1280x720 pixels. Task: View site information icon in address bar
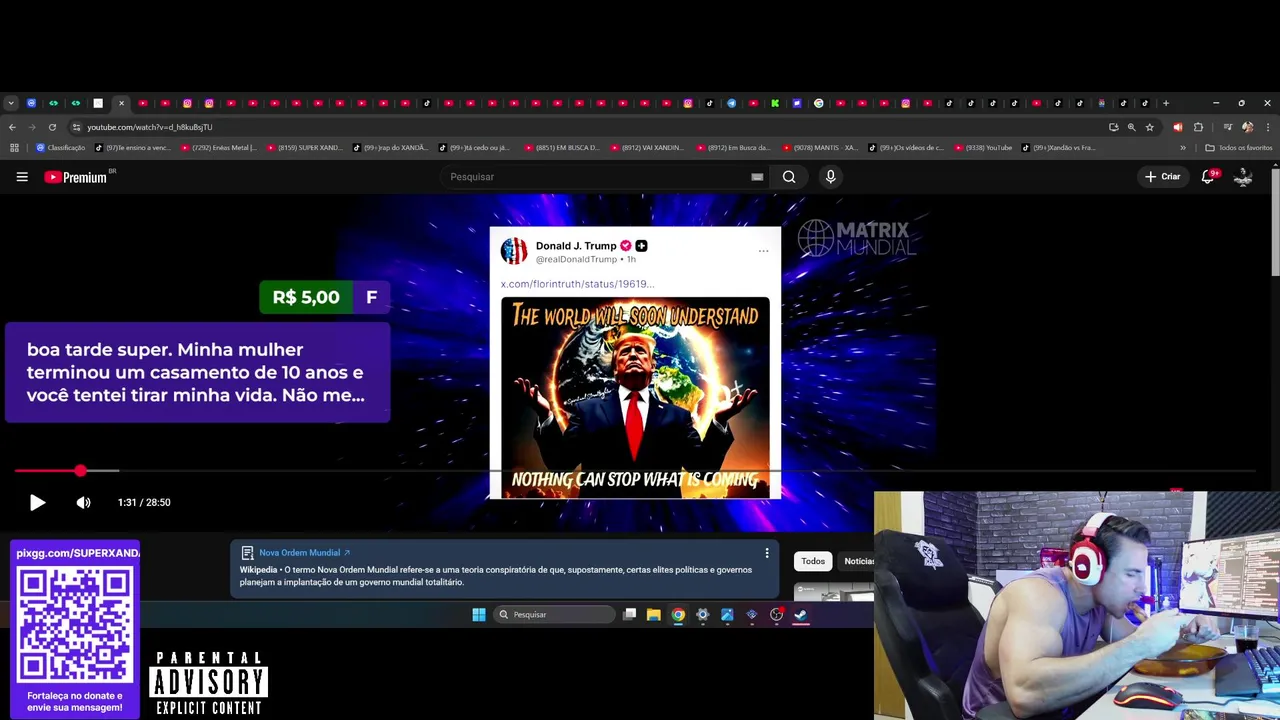[76, 127]
